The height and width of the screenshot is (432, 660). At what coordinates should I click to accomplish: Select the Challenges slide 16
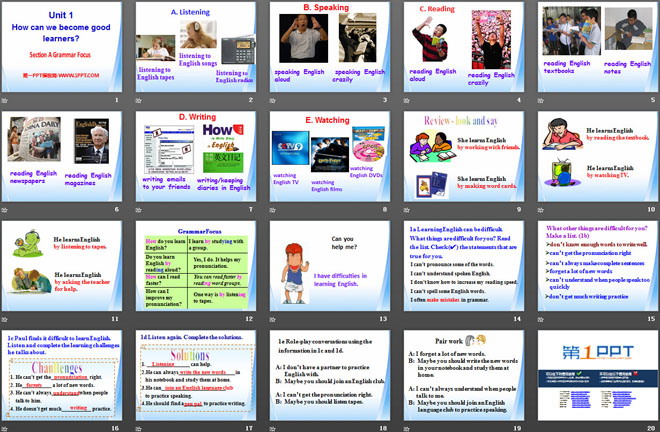point(61,375)
